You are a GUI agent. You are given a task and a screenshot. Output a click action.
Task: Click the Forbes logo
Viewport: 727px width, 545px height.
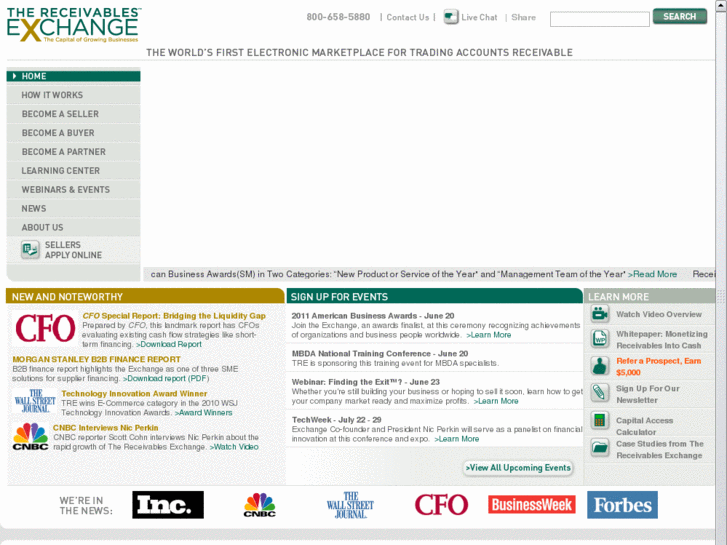pos(622,505)
